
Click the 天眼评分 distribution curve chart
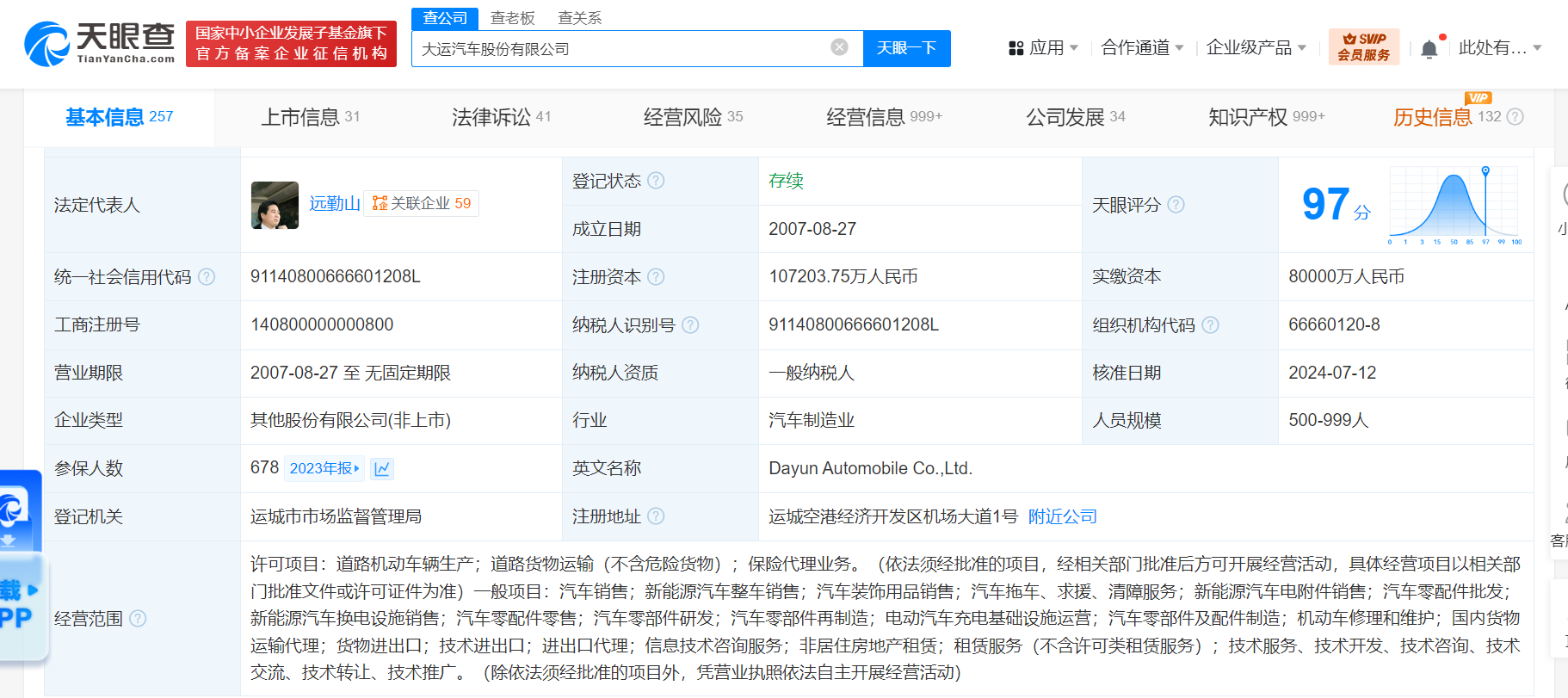[1454, 205]
